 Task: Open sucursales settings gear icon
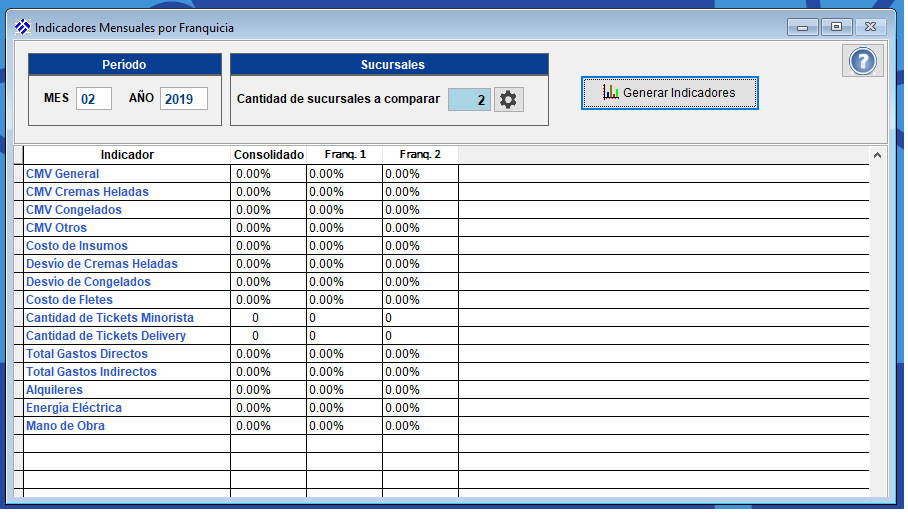509,100
